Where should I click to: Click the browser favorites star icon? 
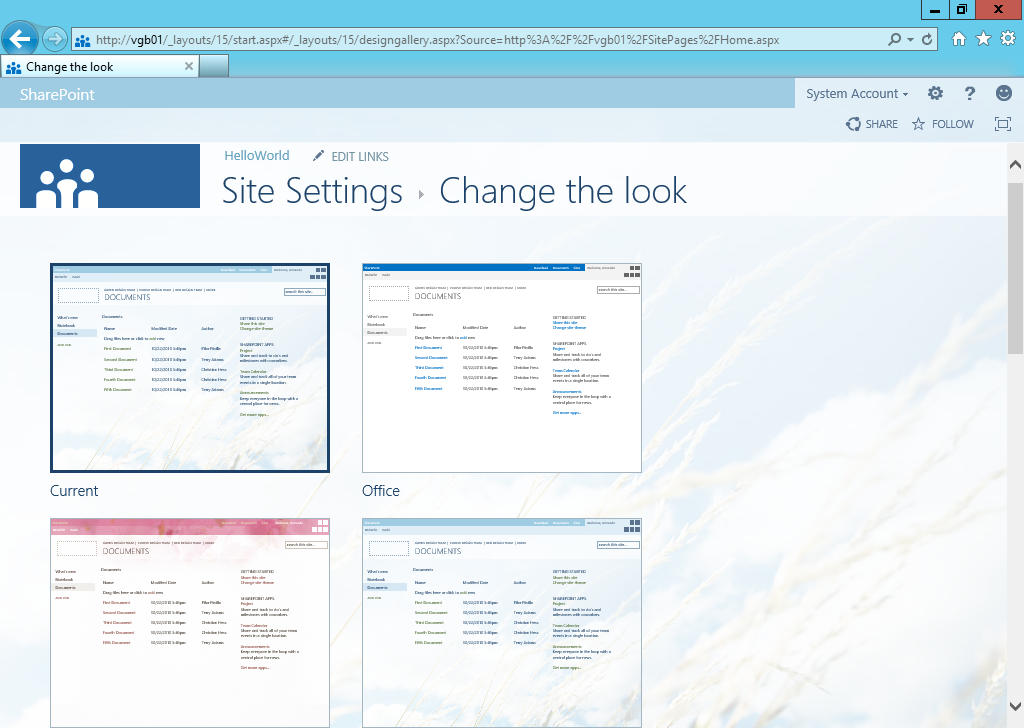(x=983, y=39)
